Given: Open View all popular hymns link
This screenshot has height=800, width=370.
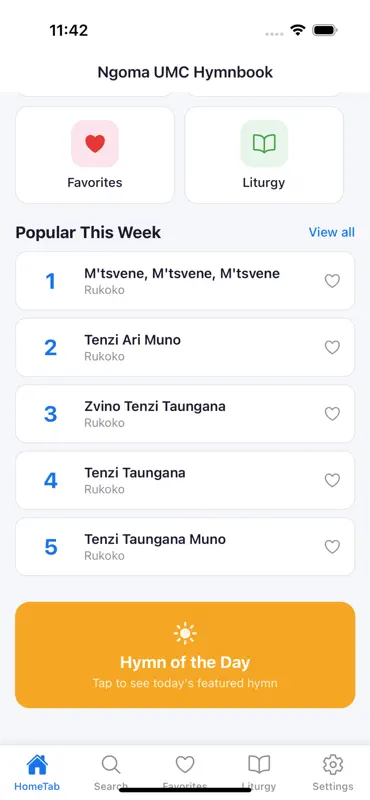Looking at the screenshot, I should pos(332,232).
